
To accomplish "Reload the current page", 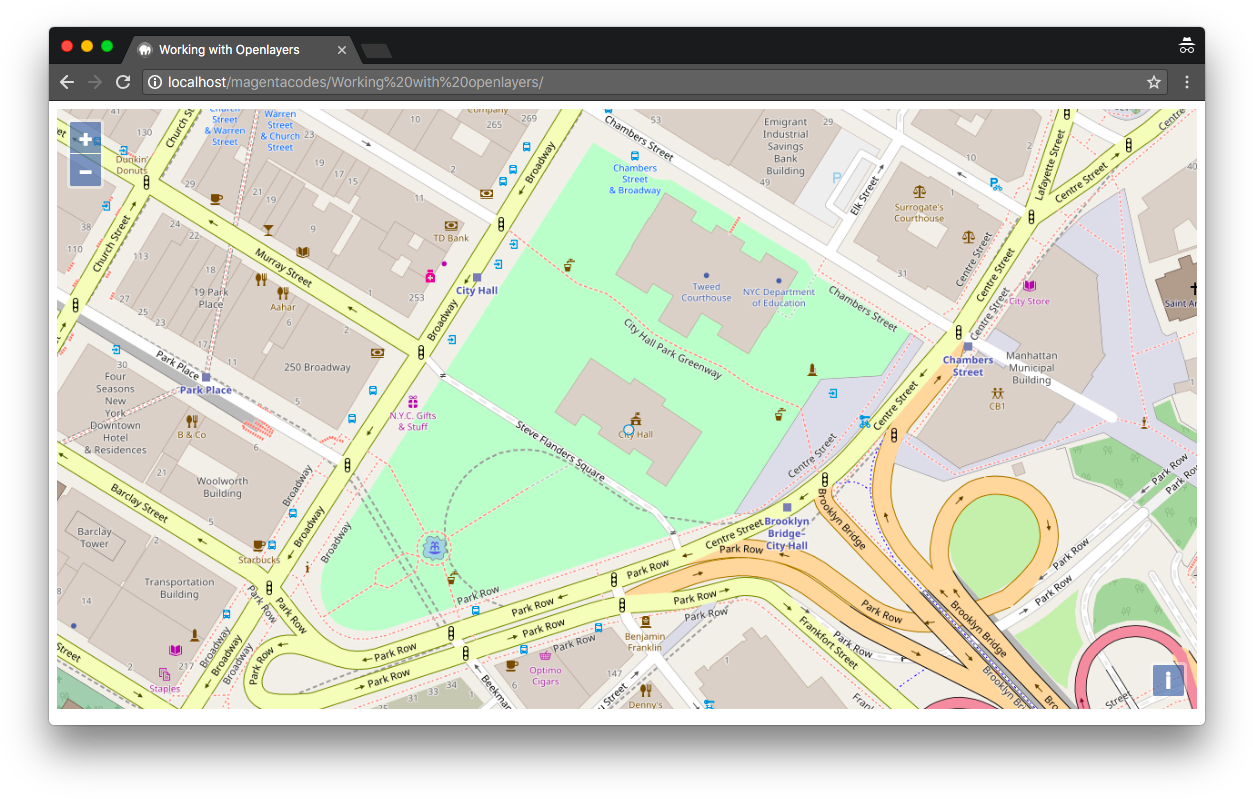I will coord(123,82).
